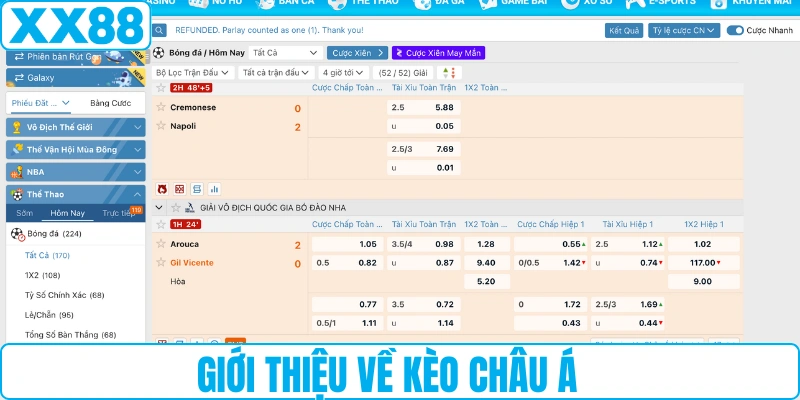The height and width of the screenshot is (400, 800).
Task: Click the 5.20 Hòa draw odds
Action: (487, 281)
